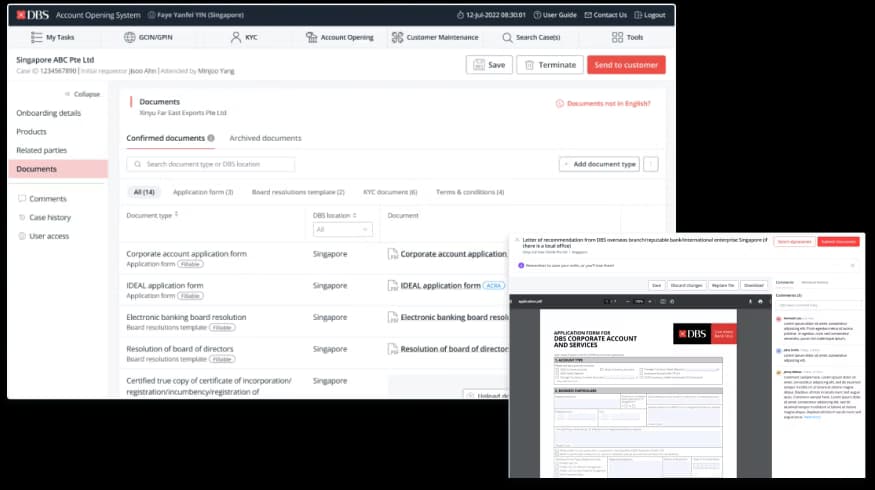Screen dimensions: 875x490
Task: Click the Send to customer button
Action: pyautogui.click(x=626, y=65)
